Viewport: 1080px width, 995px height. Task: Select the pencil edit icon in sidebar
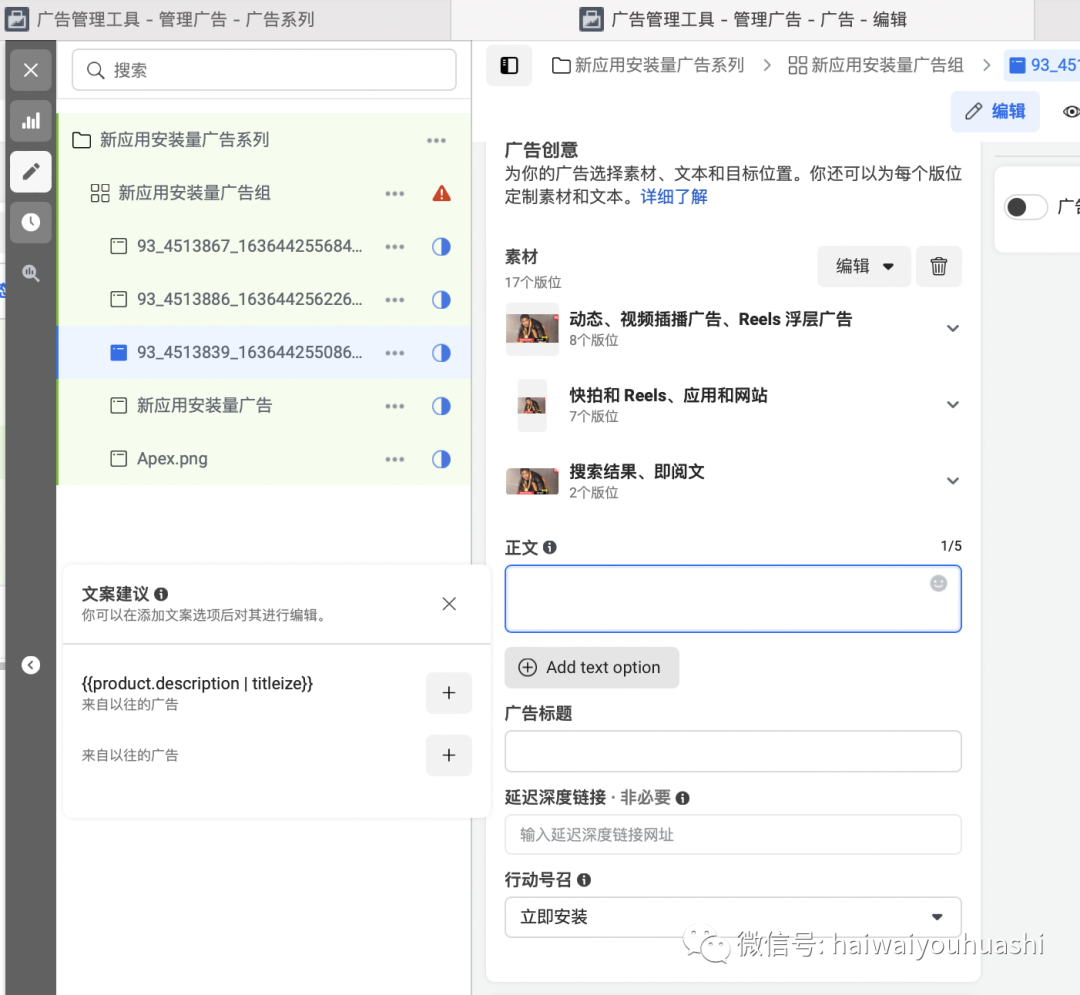point(31,172)
